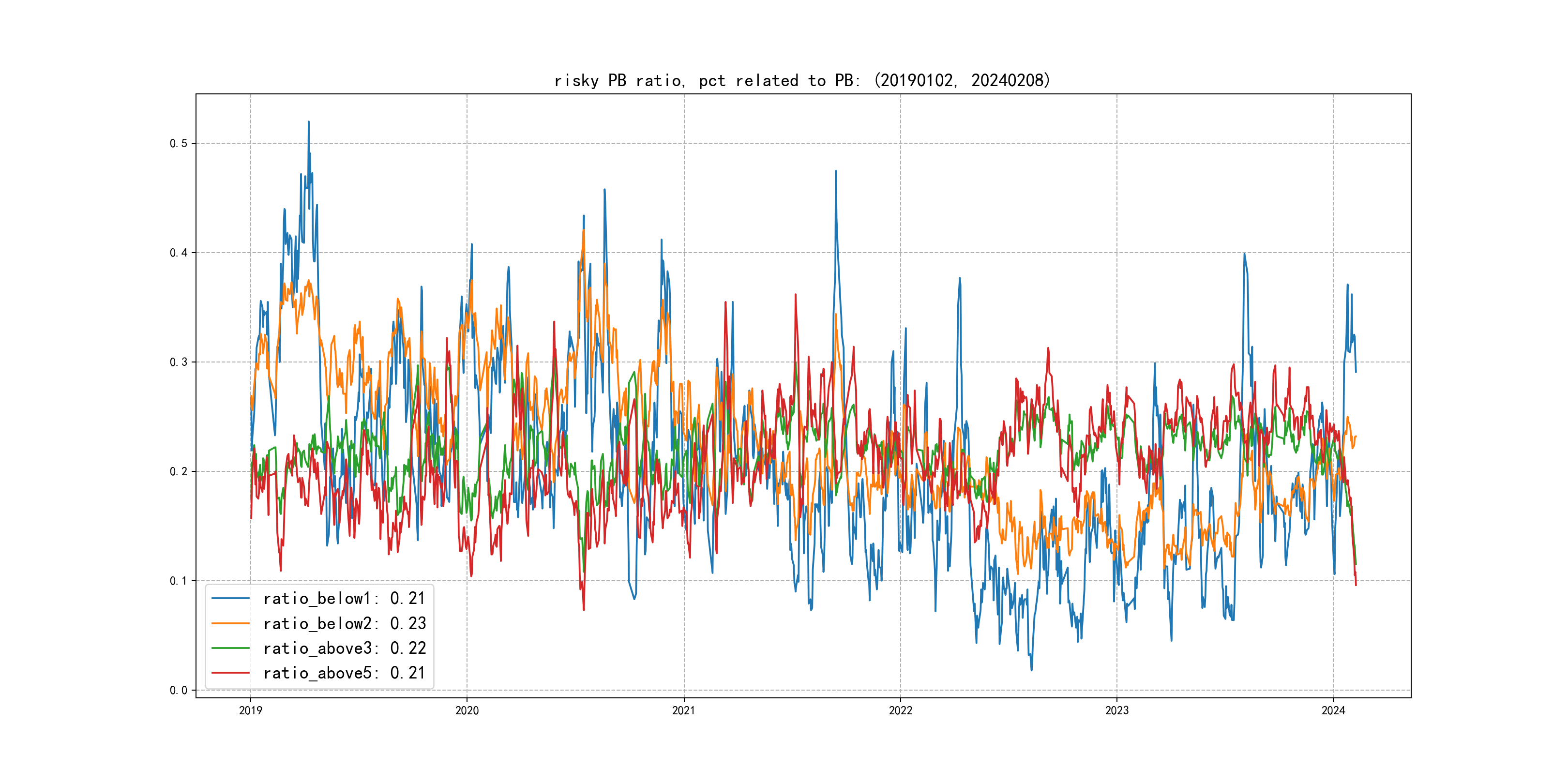Click the 2022 x-axis tick label
Image resolution: width=1568 pixels, height=784 pixels.
[x=900, y=710]
